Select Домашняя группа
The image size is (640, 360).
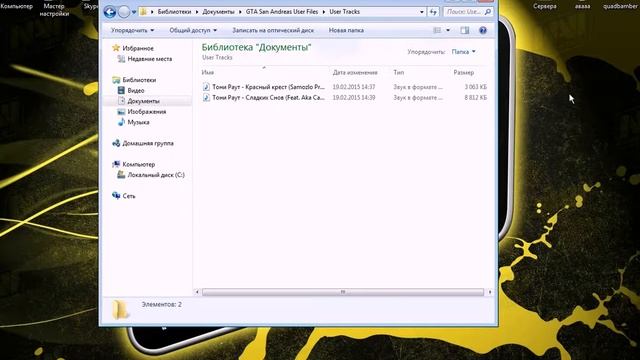tap(148, 143)
